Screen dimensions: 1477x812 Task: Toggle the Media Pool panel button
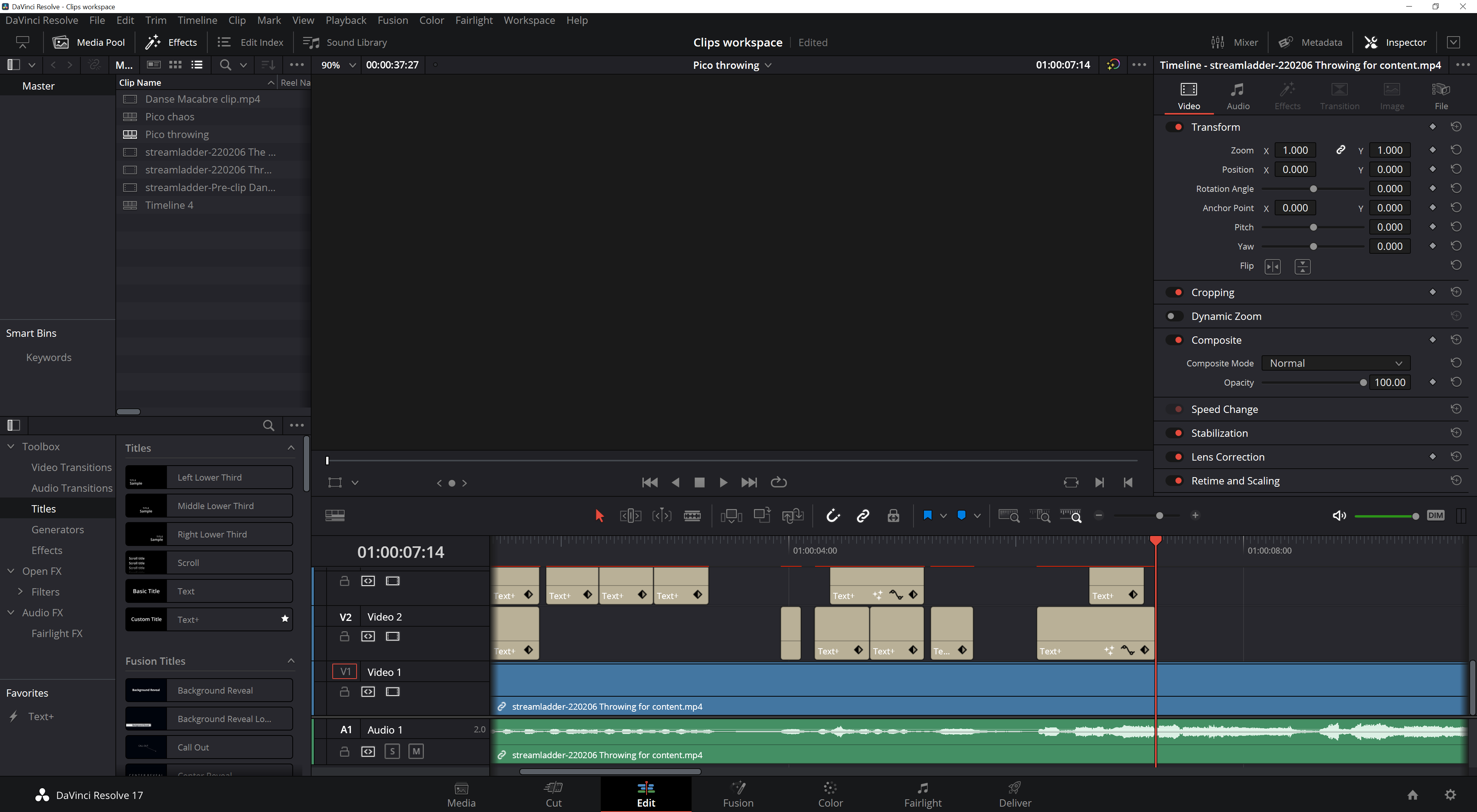89,42
